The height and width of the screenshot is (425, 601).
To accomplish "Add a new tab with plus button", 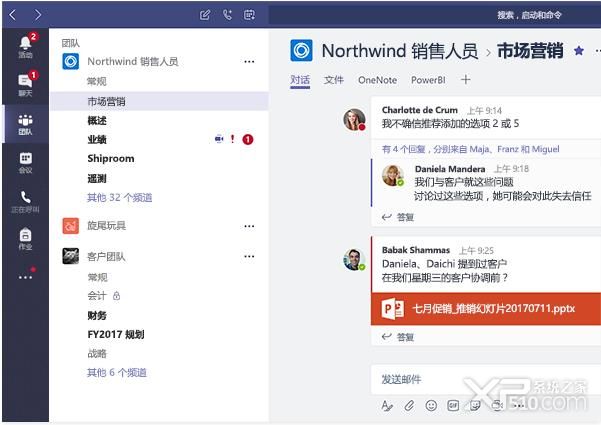I will click(465, 80).
